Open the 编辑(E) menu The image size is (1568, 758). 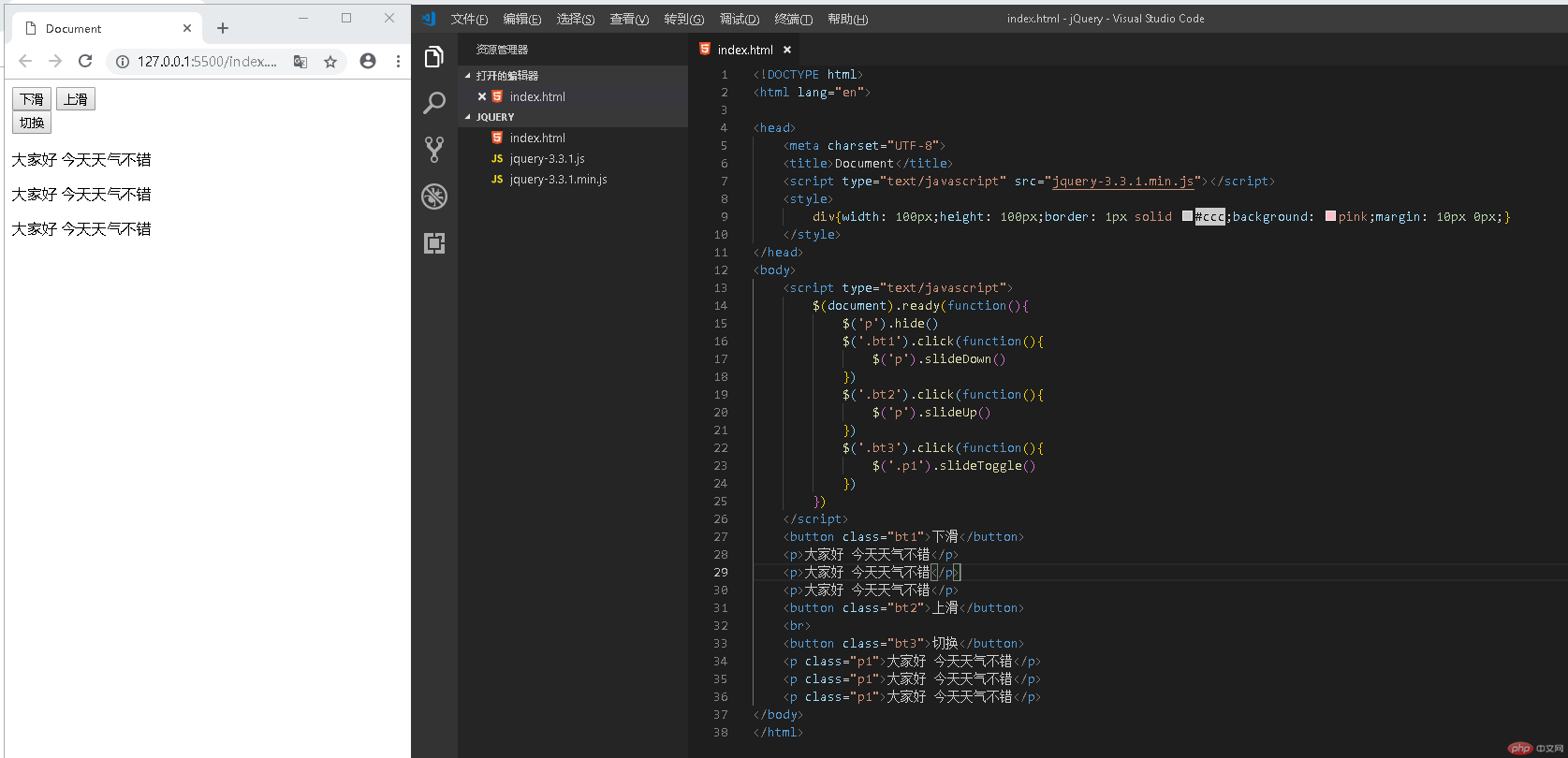(521, 19)
